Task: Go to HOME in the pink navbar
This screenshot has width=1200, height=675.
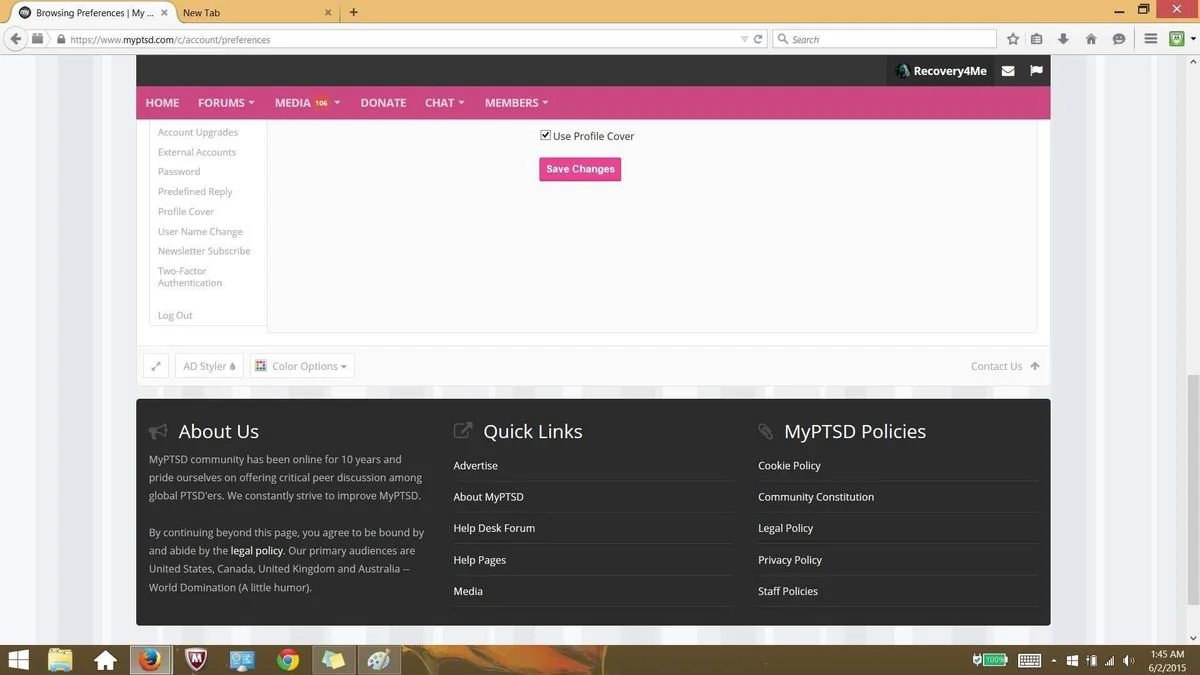Action: point(162,103)
